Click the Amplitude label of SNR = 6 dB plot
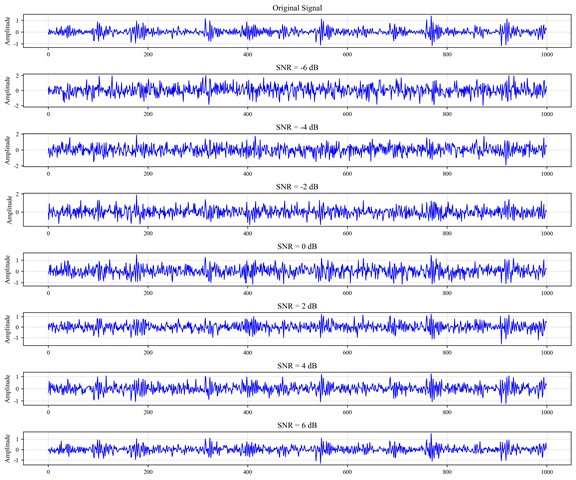The height and width of the screenshot is (480, 576). pyautogui.click(x=8, y=448)
